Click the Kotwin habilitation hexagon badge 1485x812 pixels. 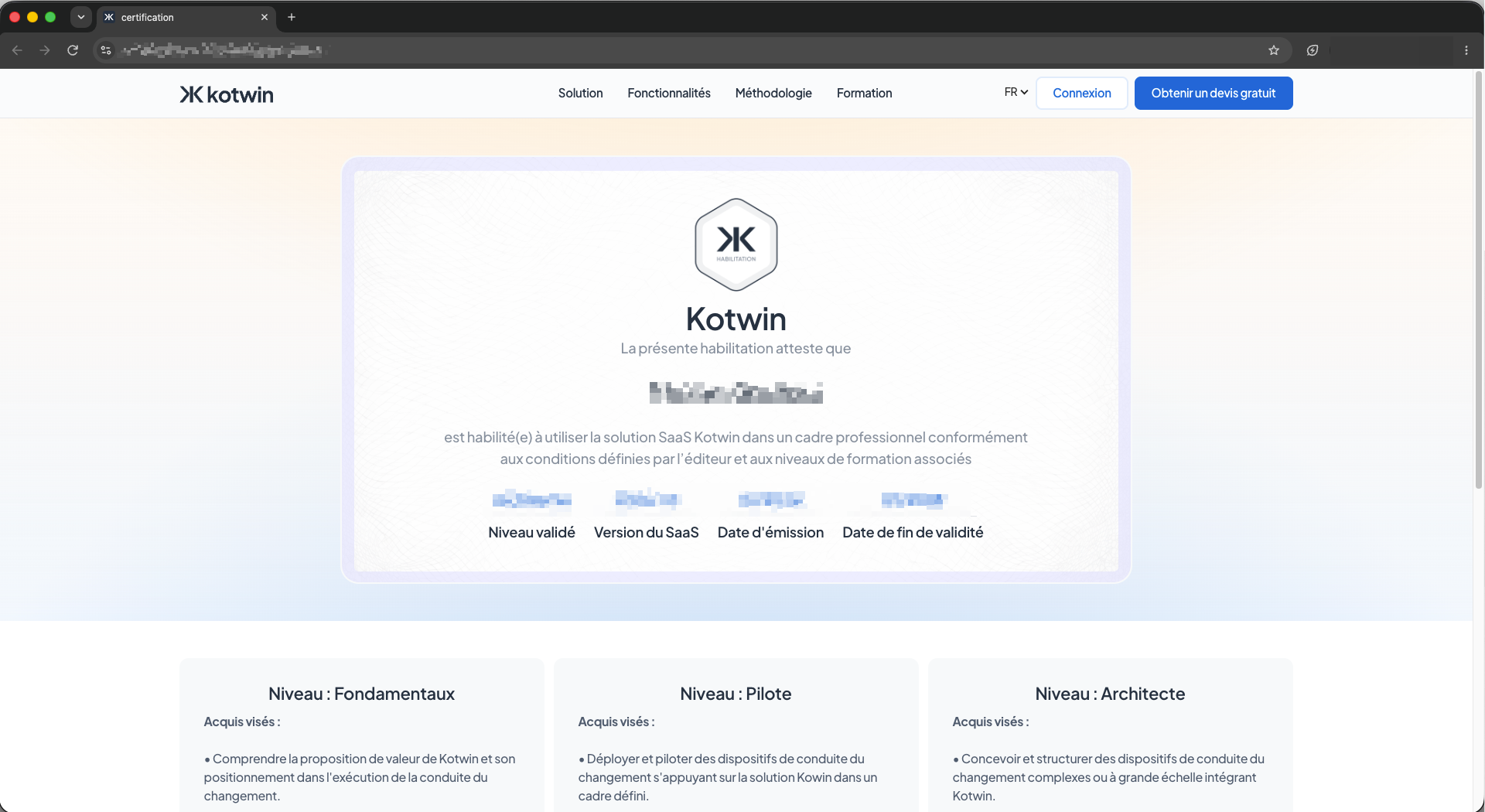[x=736, y=244]
